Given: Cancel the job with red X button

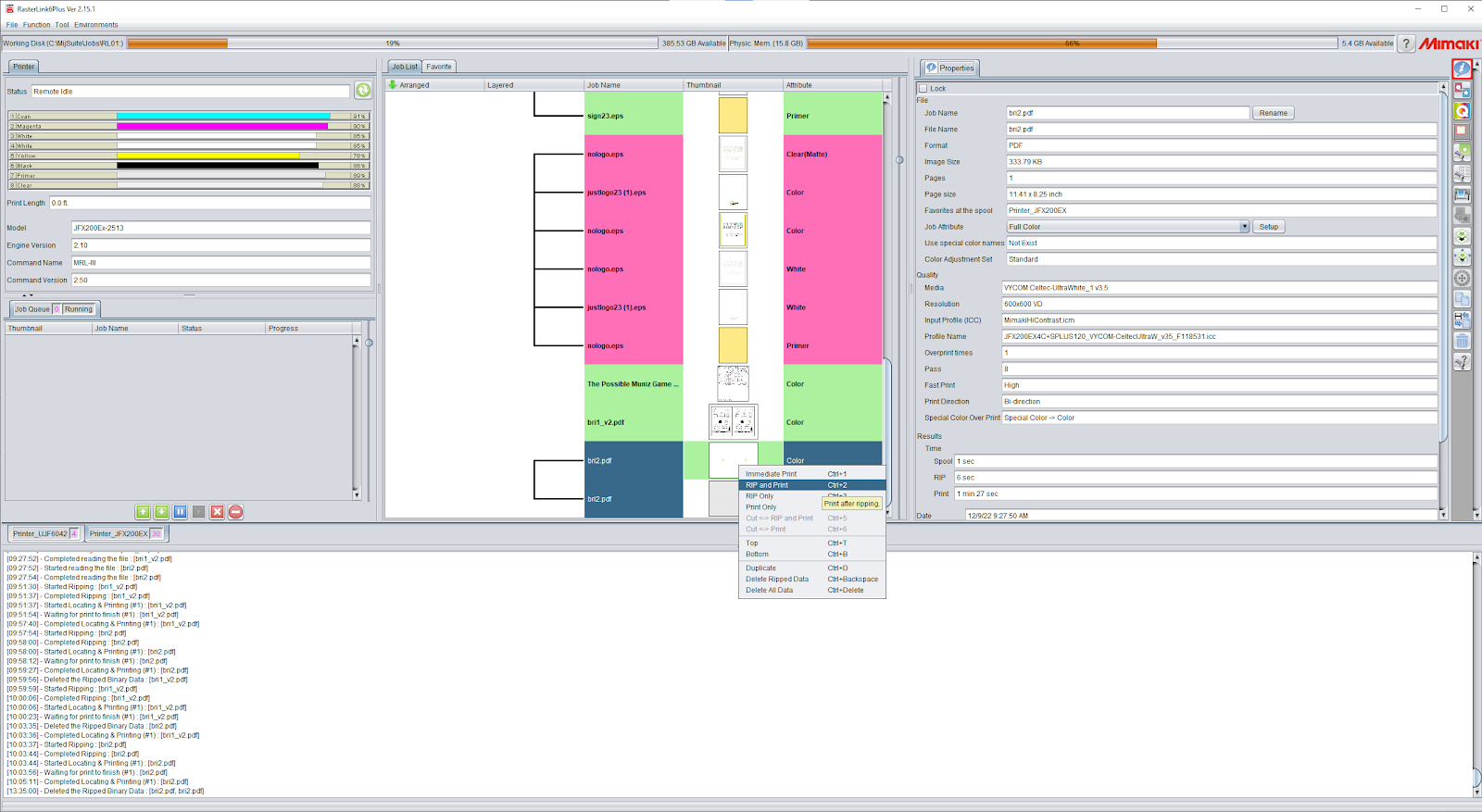Looking at the screenshot, I should tap(217, 512).
